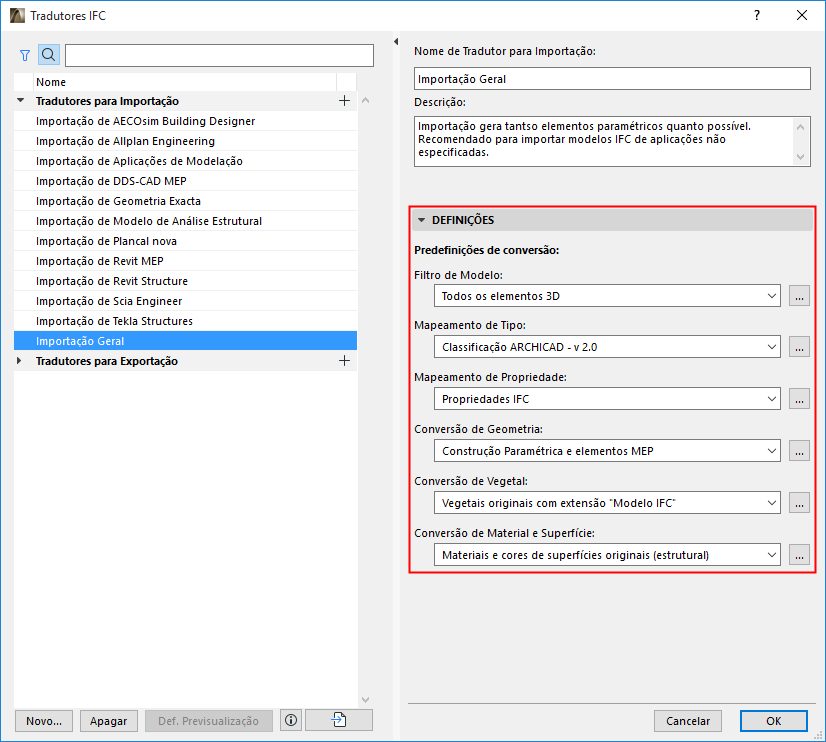Collapse the left panel with arrow icon
826x742 pixels.
click(x=396, y=42)
